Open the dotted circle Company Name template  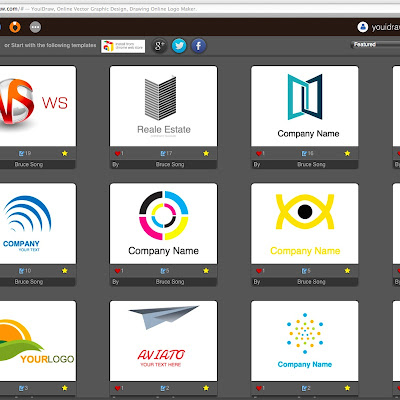pyautogui.click(x=305, y=341)
